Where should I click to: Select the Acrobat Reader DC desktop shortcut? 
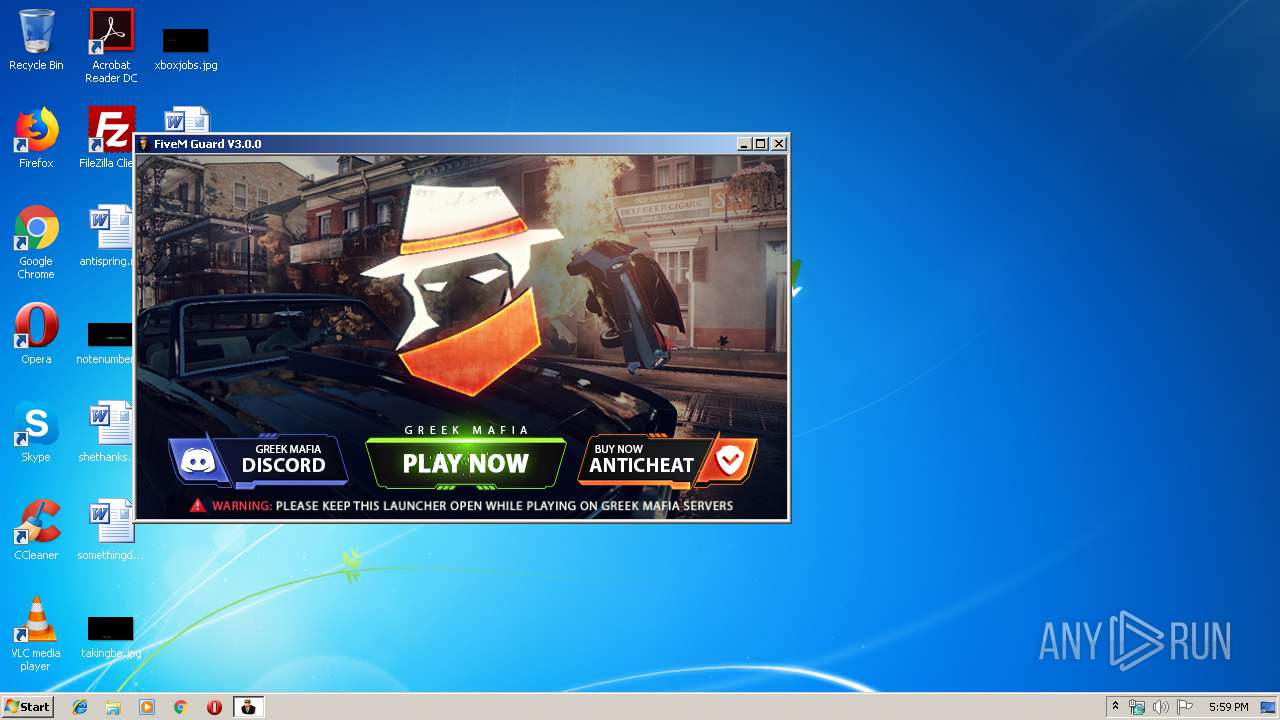[x=111, y=46]
